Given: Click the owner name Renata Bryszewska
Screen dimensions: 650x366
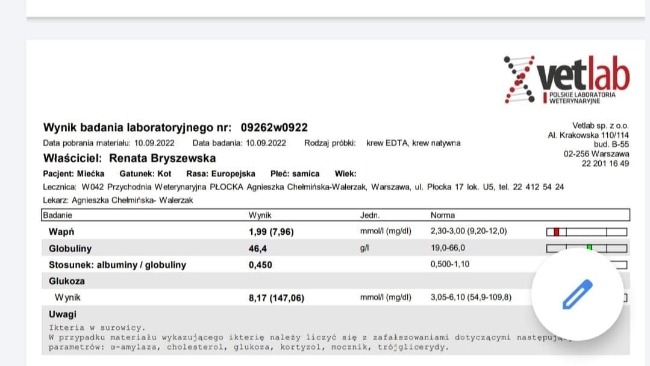Looking at the screenshot, I should click(x=162, y=158).
